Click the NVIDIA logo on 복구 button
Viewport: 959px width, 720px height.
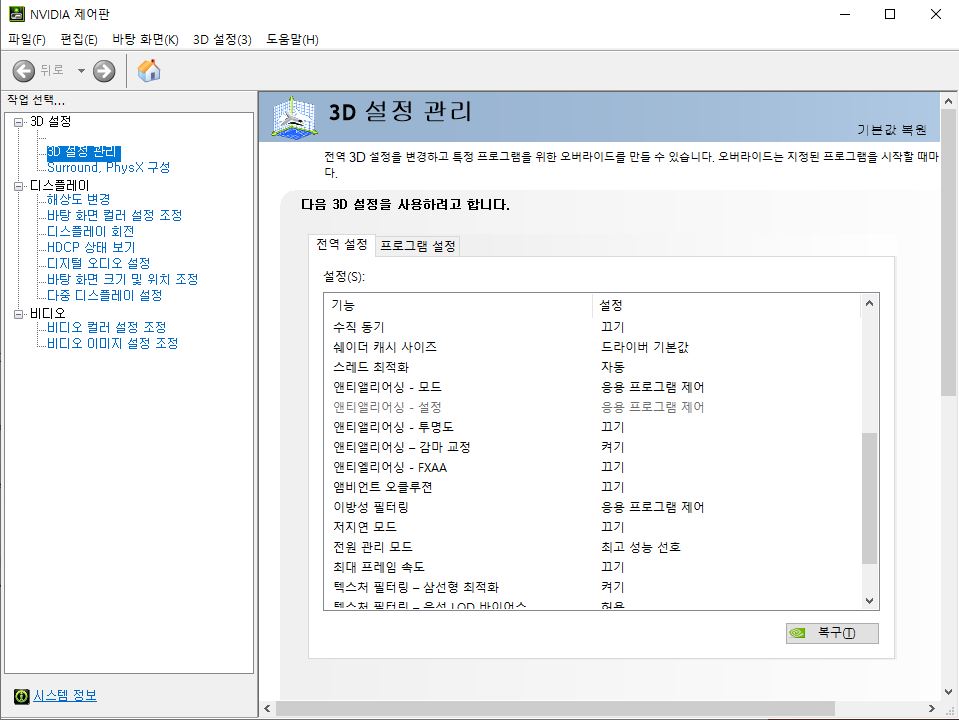(798, 633)
